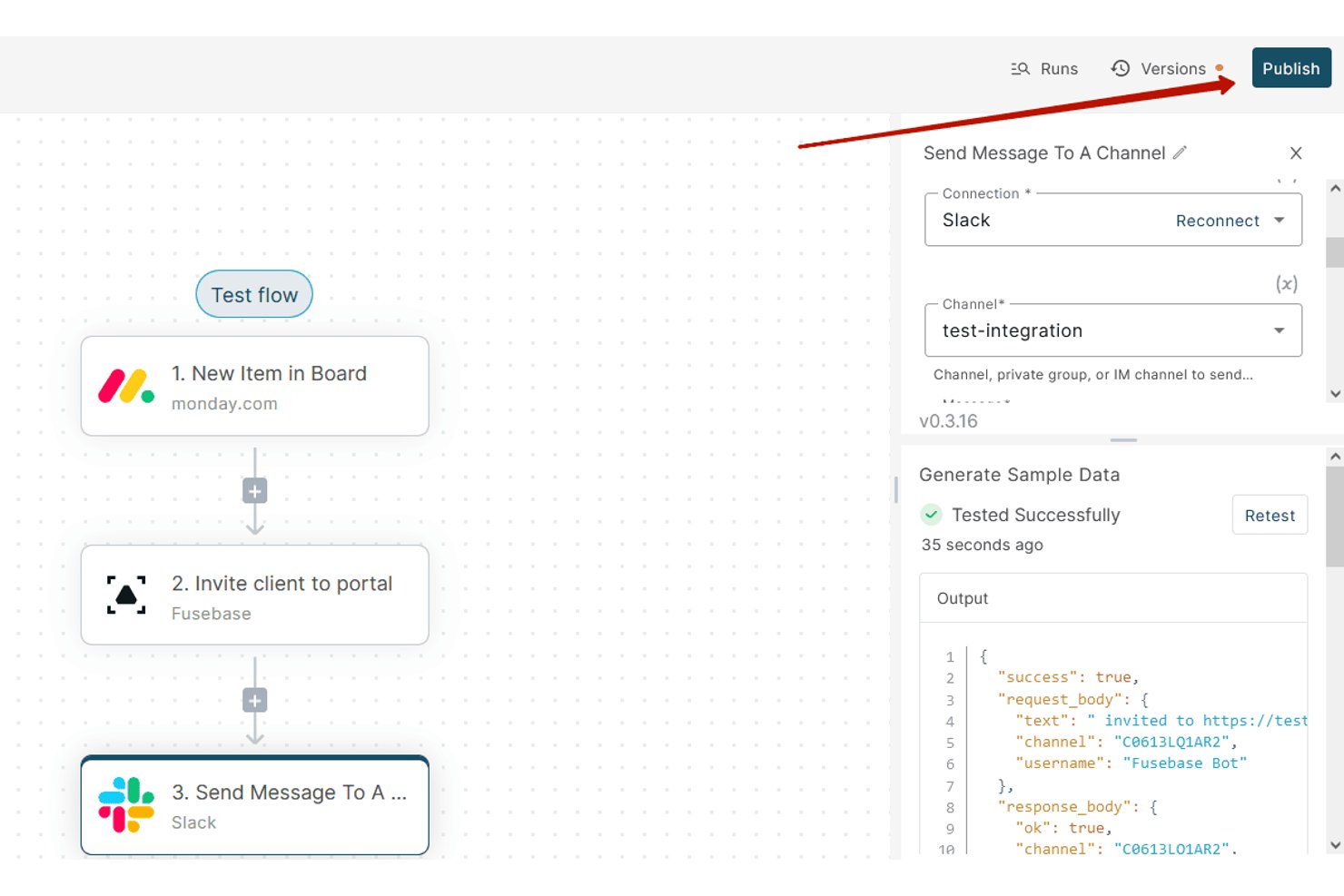Close the Send Message panel
Screen dimensions: 1344x896
[1296, 153]
